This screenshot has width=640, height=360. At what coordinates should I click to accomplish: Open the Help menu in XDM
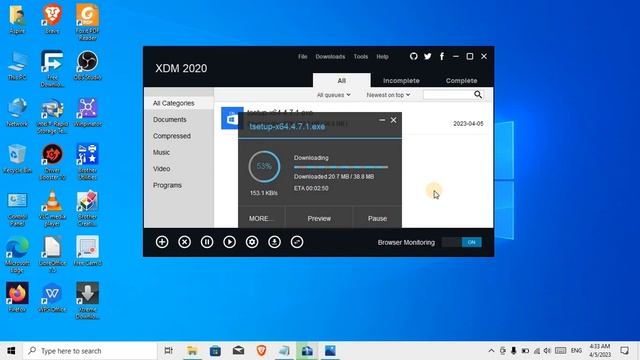382,56
